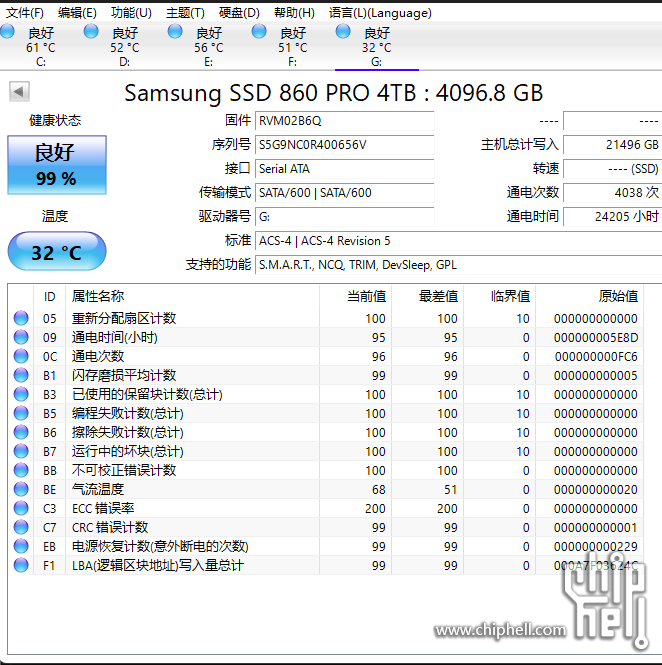Viewport: 662px width, 665px height.
Task: Click the 当前值 column header
Action: click(355, 296)
